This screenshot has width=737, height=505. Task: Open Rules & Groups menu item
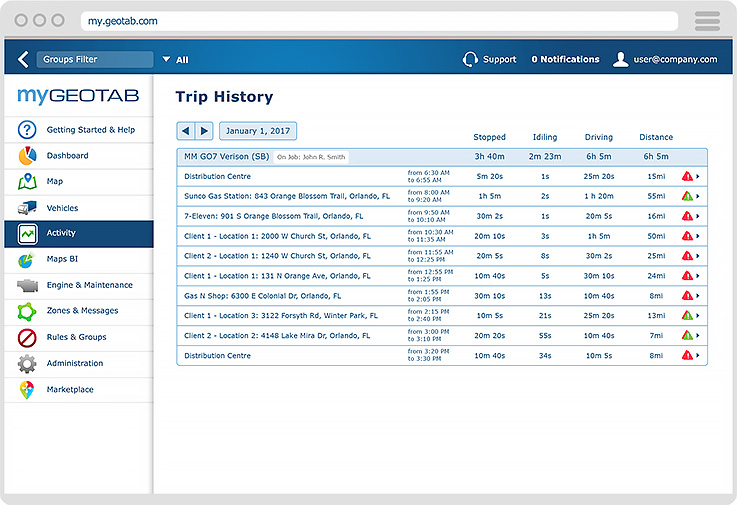click(x=79, y=338)
